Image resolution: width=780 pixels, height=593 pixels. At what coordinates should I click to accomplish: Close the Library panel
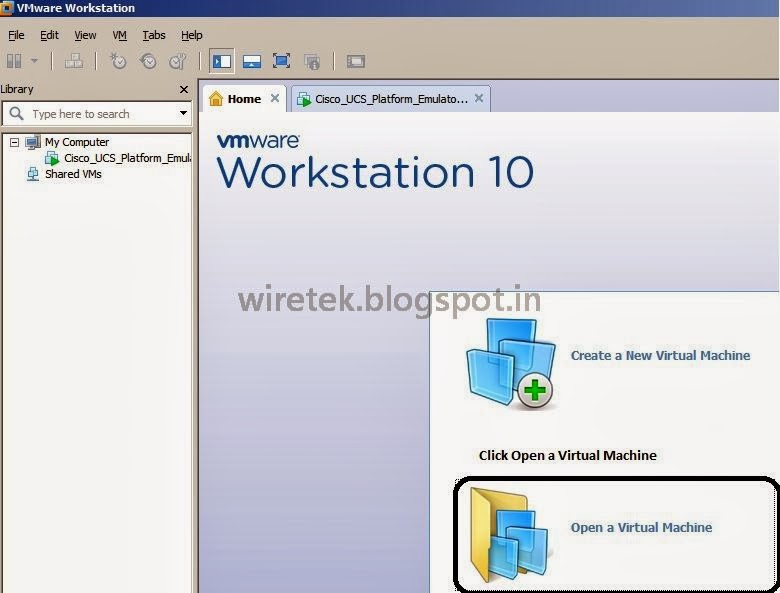pyautogui.click(x=184, y=90)
